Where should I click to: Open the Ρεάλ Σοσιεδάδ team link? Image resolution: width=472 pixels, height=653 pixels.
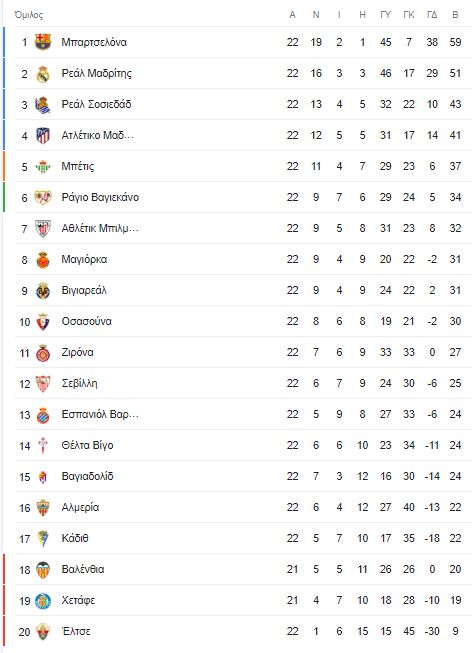[x=96, y=104]
